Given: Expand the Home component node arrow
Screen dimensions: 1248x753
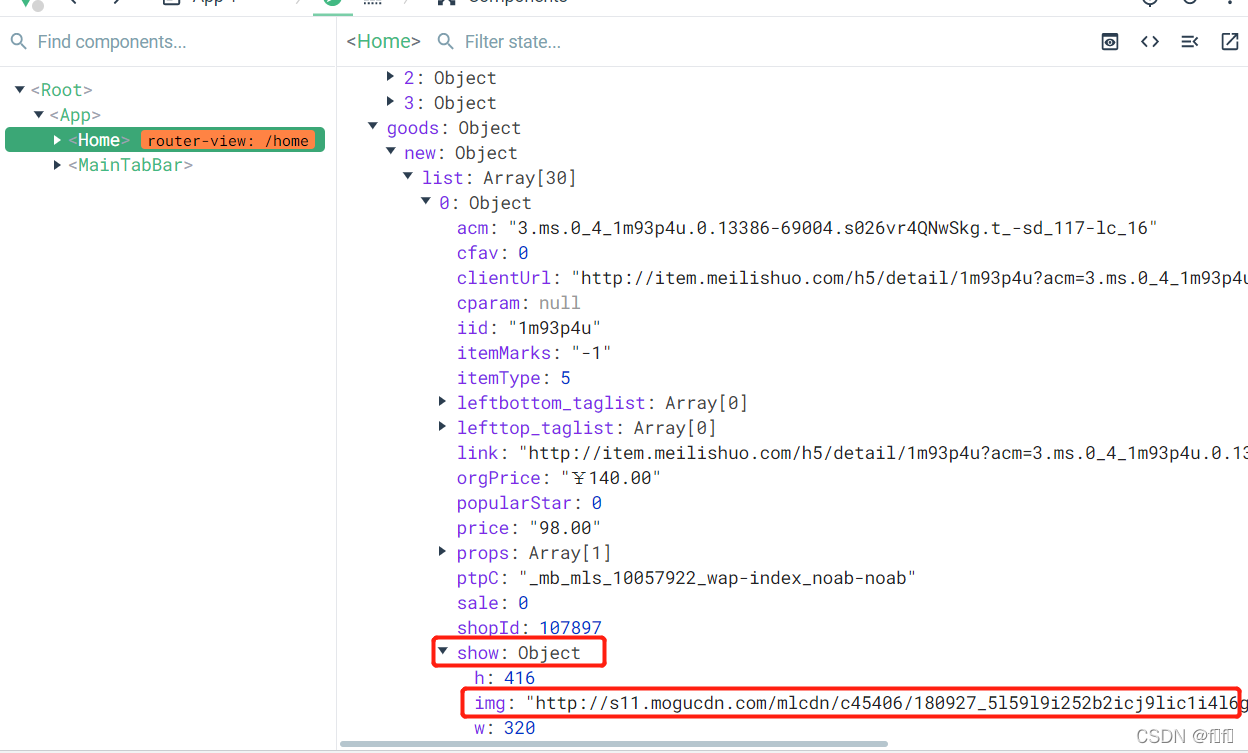Looking at the screenshot, I should [58, 140].
